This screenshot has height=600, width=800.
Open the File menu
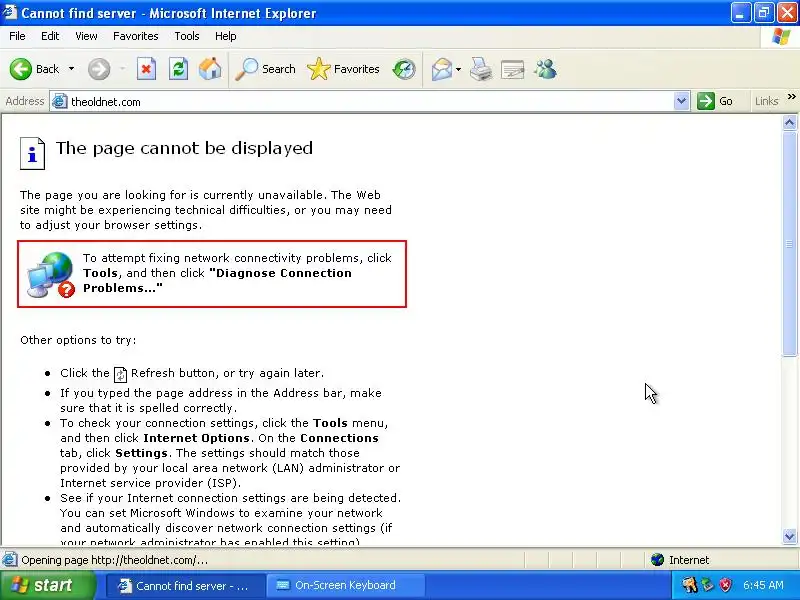(17, 36)
